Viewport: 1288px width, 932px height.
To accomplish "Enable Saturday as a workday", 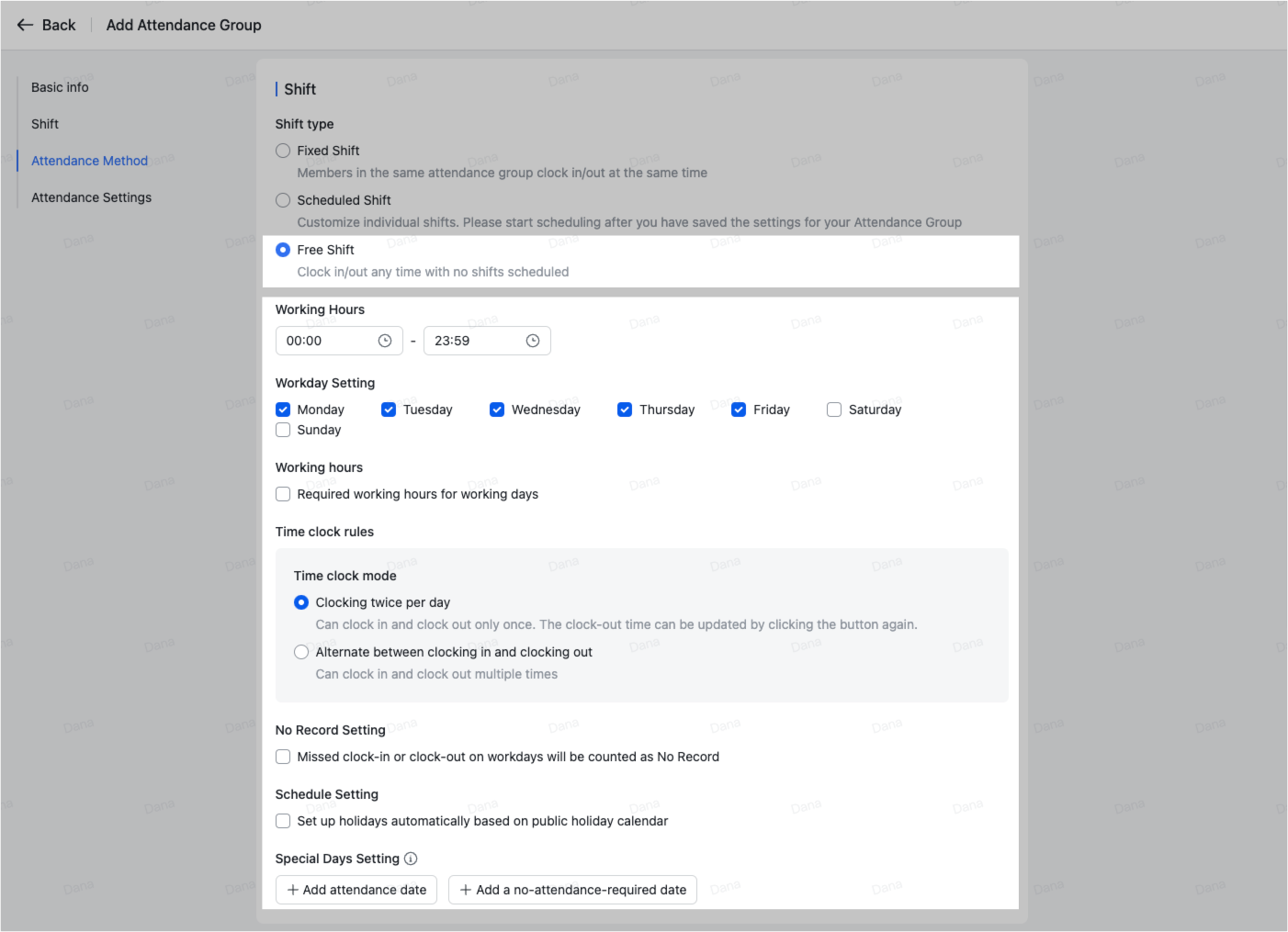I will click(x=833, y=409).
